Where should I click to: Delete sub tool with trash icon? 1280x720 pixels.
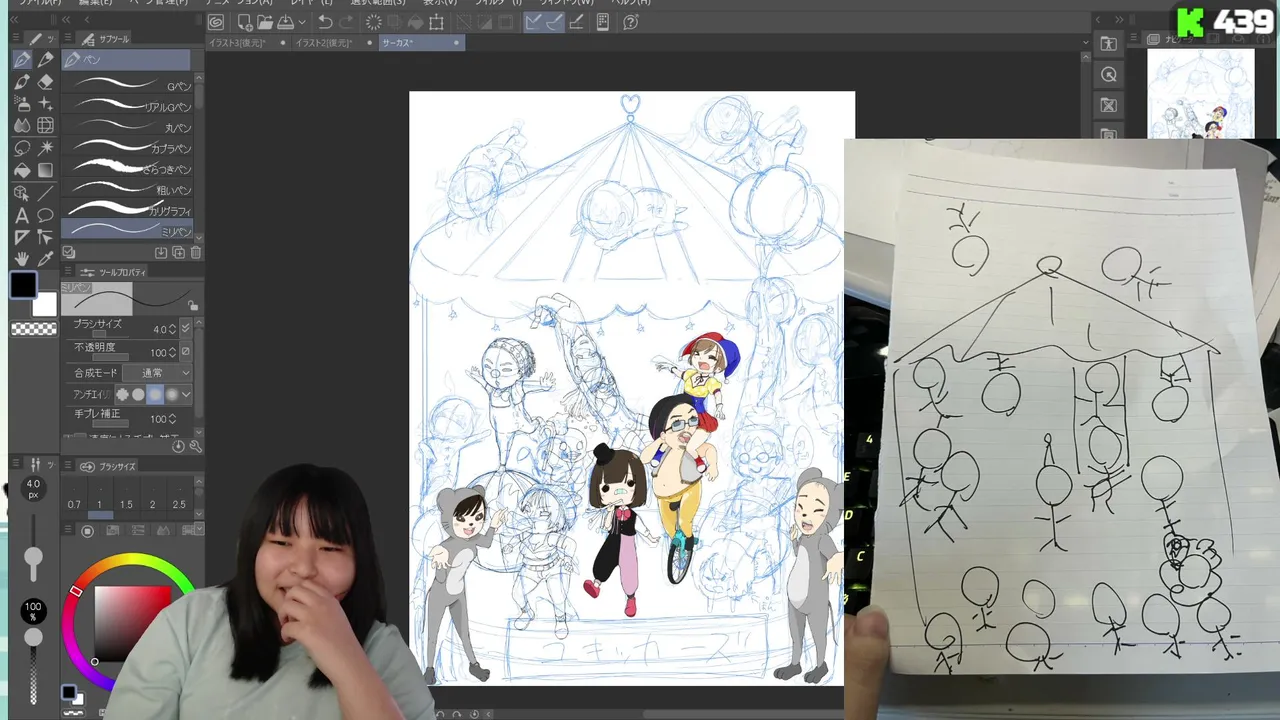(x=195, y=253)
